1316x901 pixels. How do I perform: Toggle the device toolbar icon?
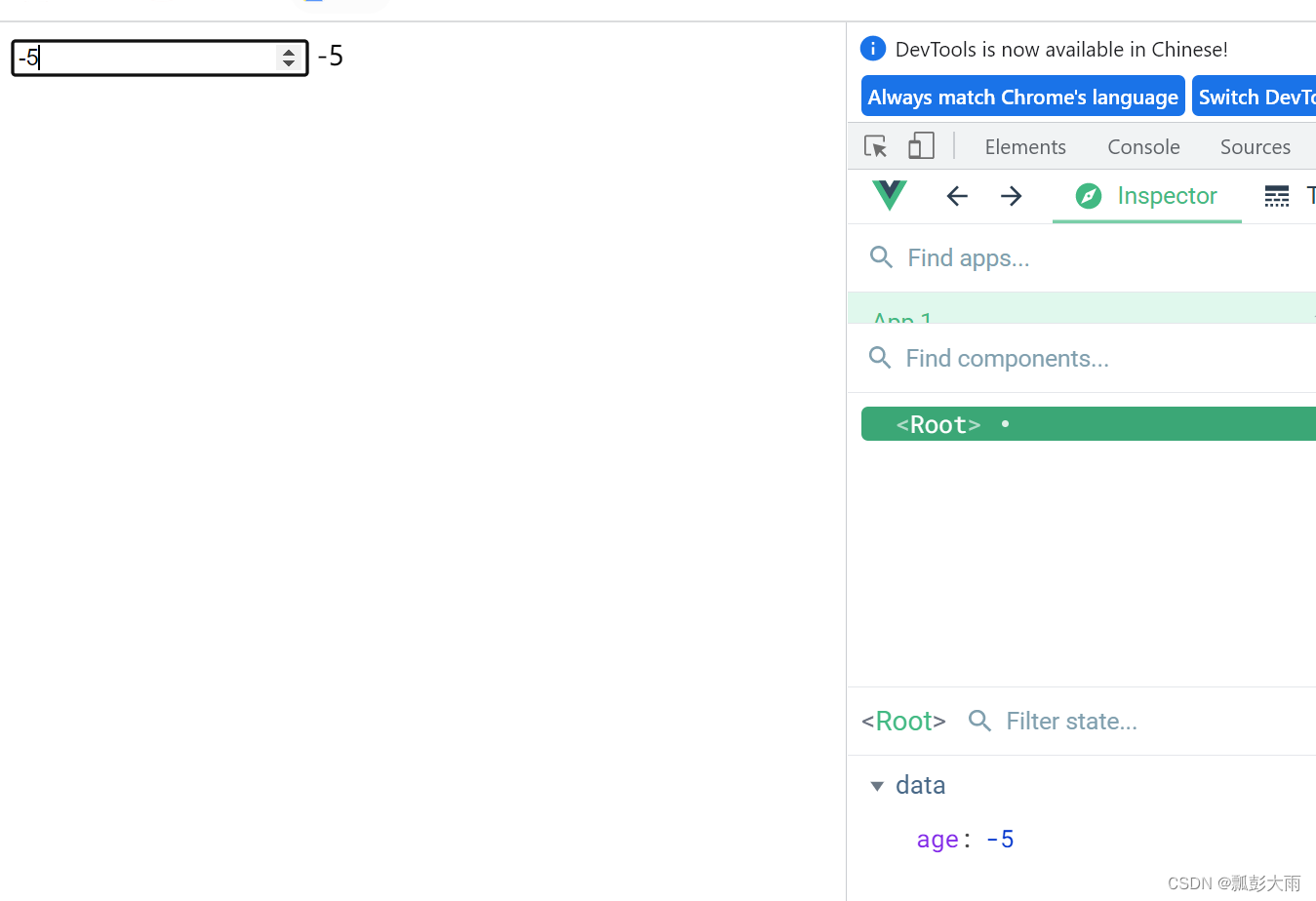click(920, 144)
